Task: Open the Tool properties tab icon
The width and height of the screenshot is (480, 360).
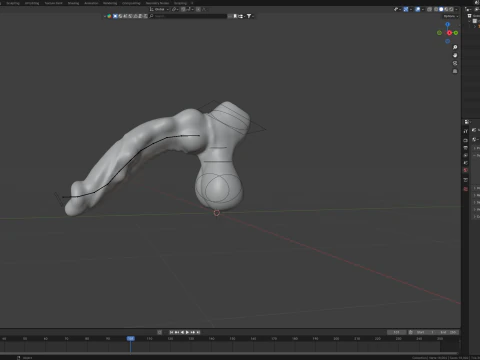Action: pyautogui.click(x=466, y=131)
